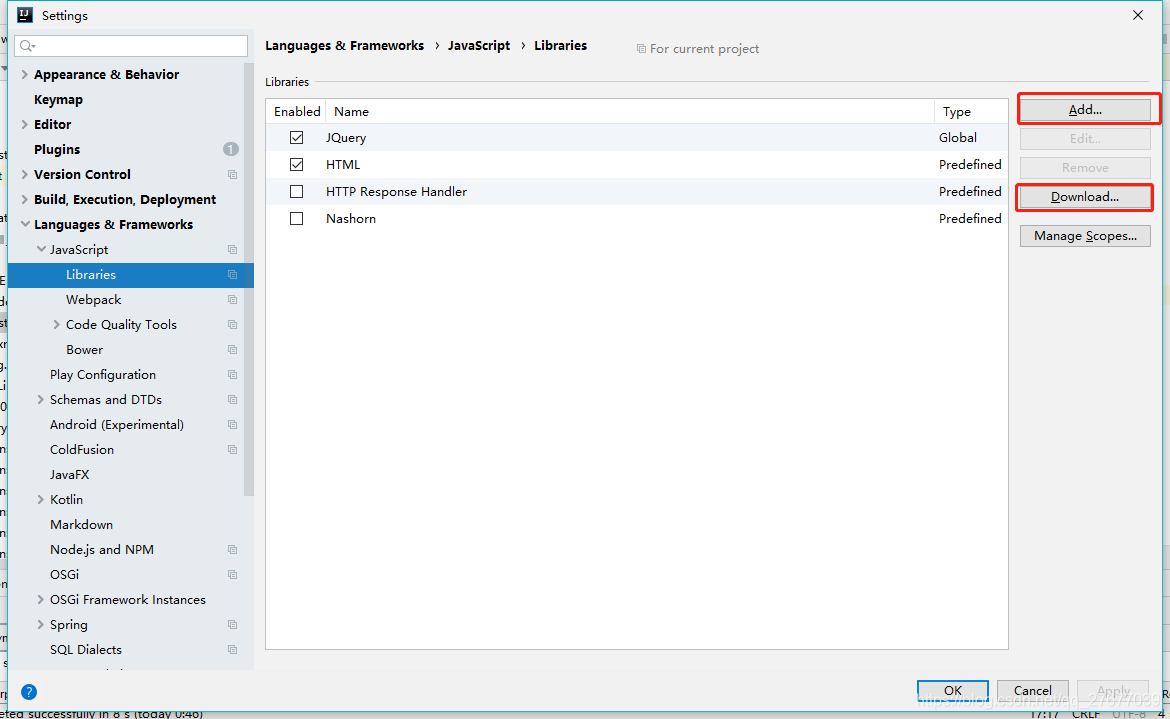This screenshot has height=719, width=1170.
Task: Expand the Code Quality Tools node
Action: (56, 324)
